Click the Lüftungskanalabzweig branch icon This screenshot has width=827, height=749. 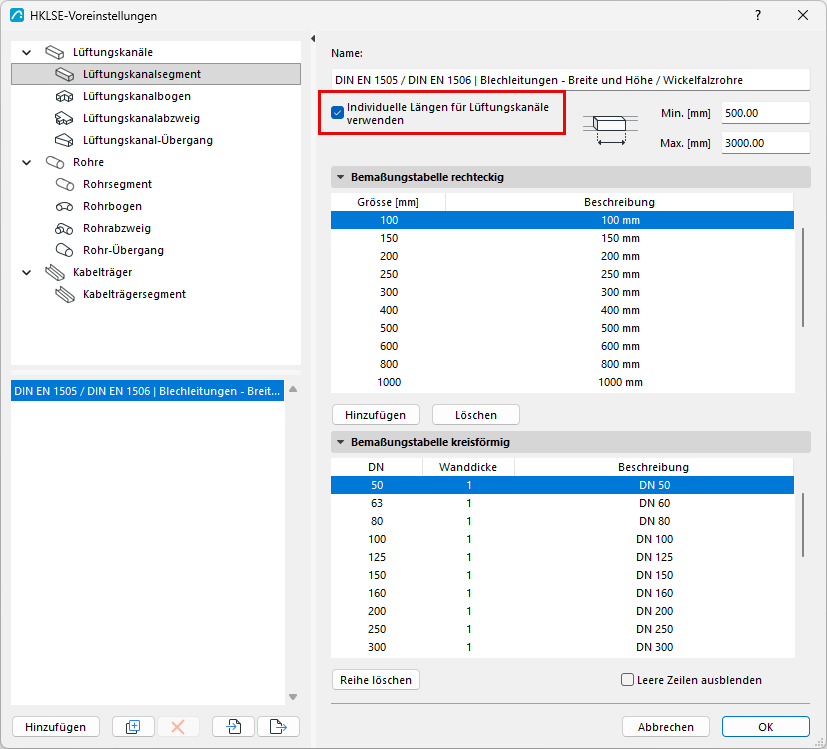pyautogui.click(x=64, y=118)
